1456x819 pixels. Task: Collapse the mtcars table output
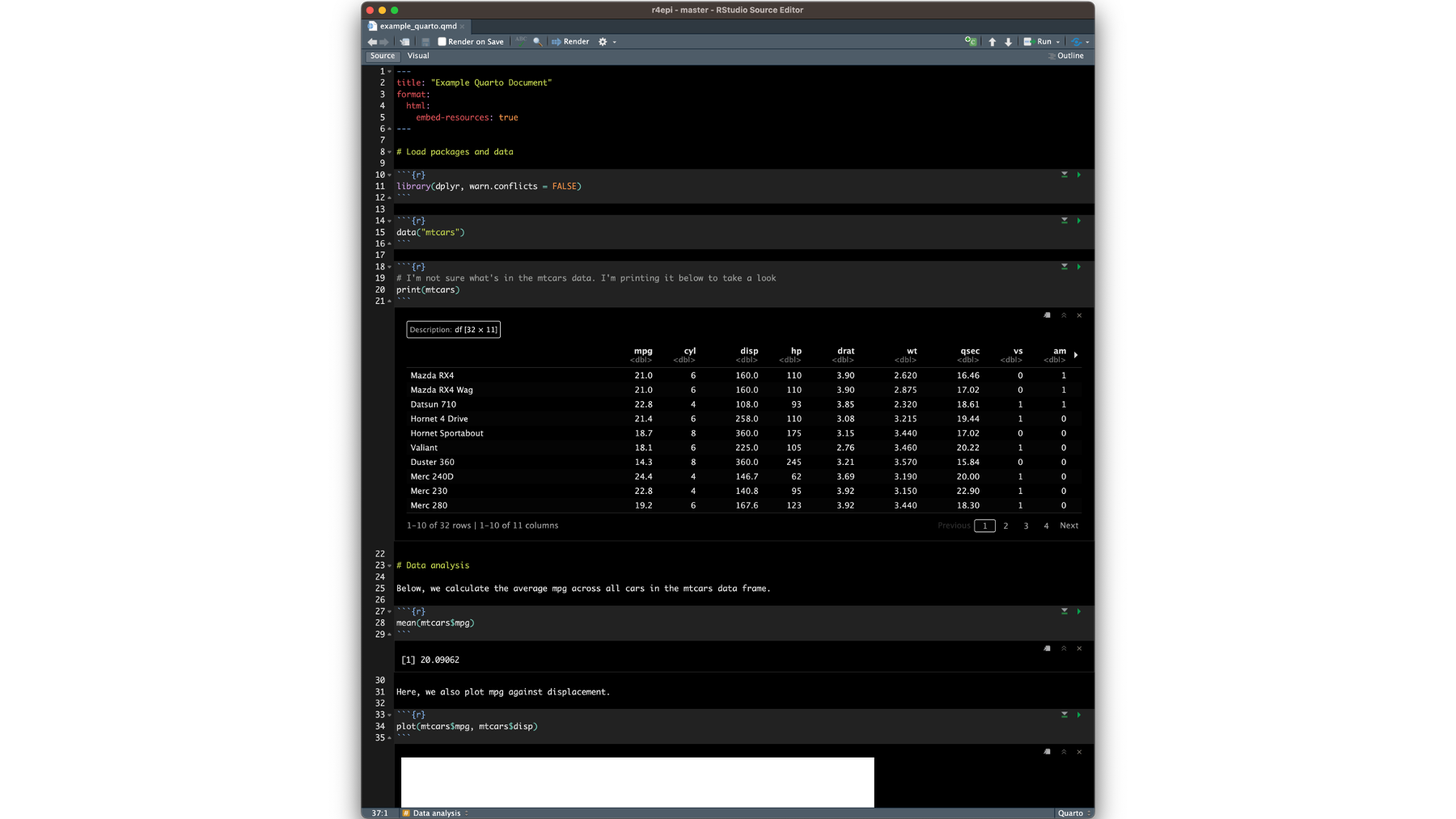tap(1064, 315)
